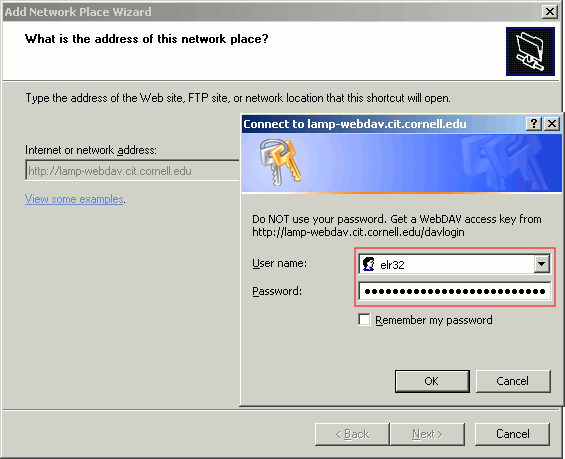Screen dimensions: 565x459
Task: Focus the Password field with dots
Action: (454, 291)
